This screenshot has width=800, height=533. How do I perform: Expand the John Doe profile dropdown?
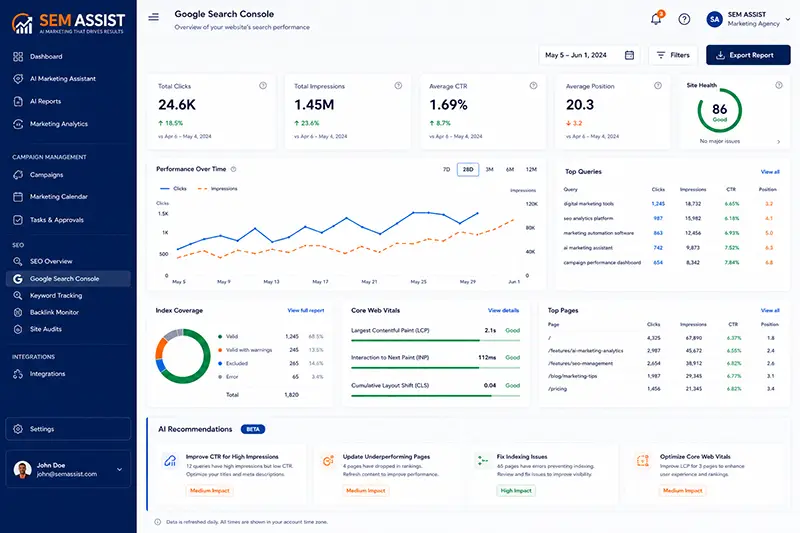(x=119, y=469)
